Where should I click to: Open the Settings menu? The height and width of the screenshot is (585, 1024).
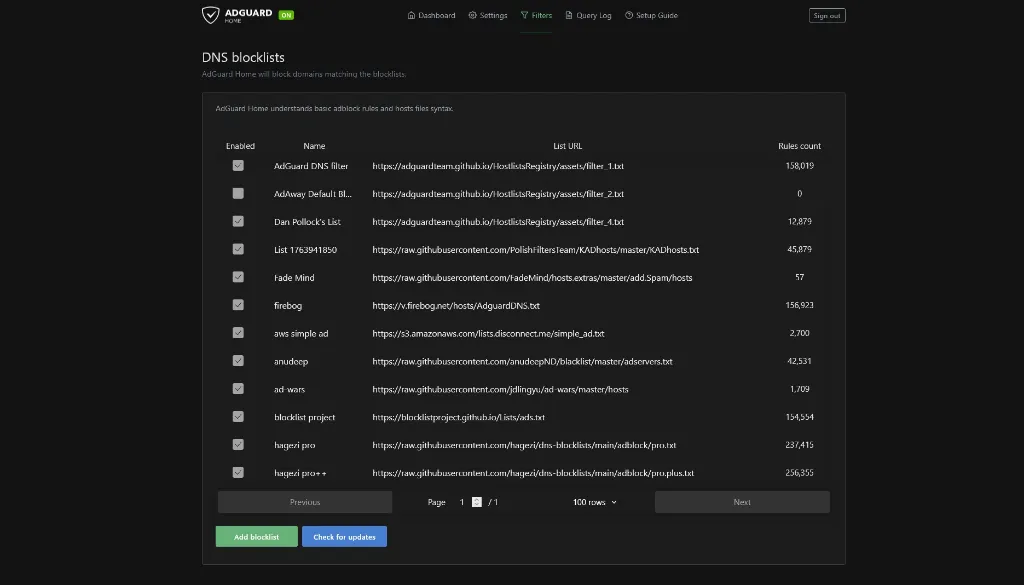point(488,15)
